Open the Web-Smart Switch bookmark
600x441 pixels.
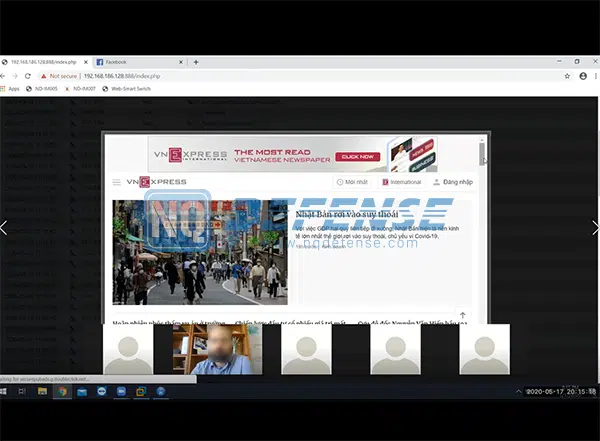coord(127,89)
